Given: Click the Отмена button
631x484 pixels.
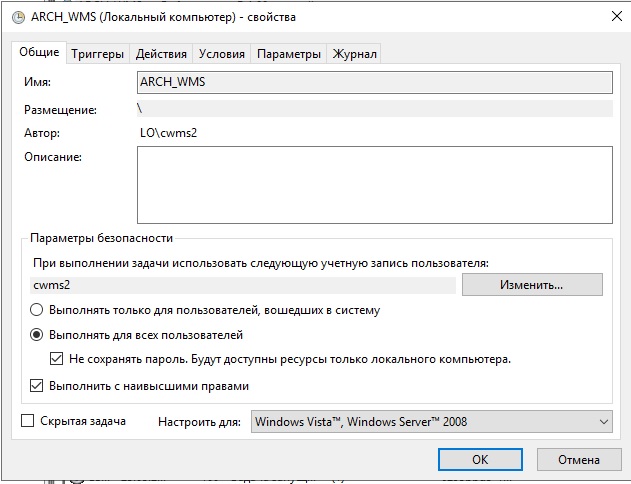Looking at the screenshot, I should pos(578,460).
